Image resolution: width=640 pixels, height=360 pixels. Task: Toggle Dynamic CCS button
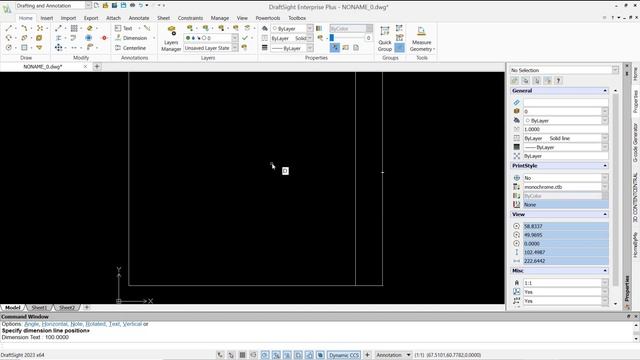click(344, 355)
